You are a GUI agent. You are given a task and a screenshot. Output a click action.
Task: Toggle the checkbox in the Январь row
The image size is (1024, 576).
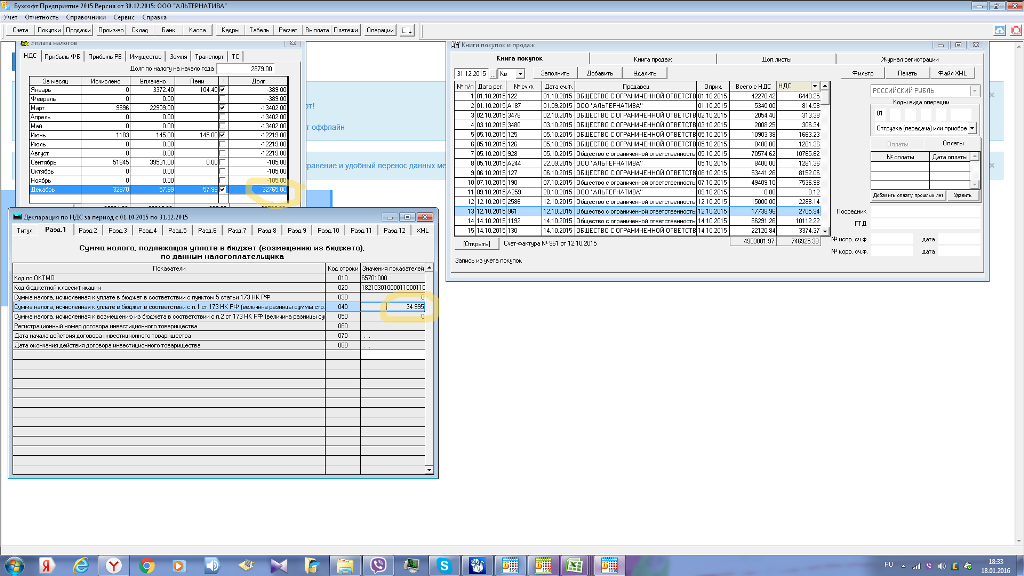click(x=222, y=90)
